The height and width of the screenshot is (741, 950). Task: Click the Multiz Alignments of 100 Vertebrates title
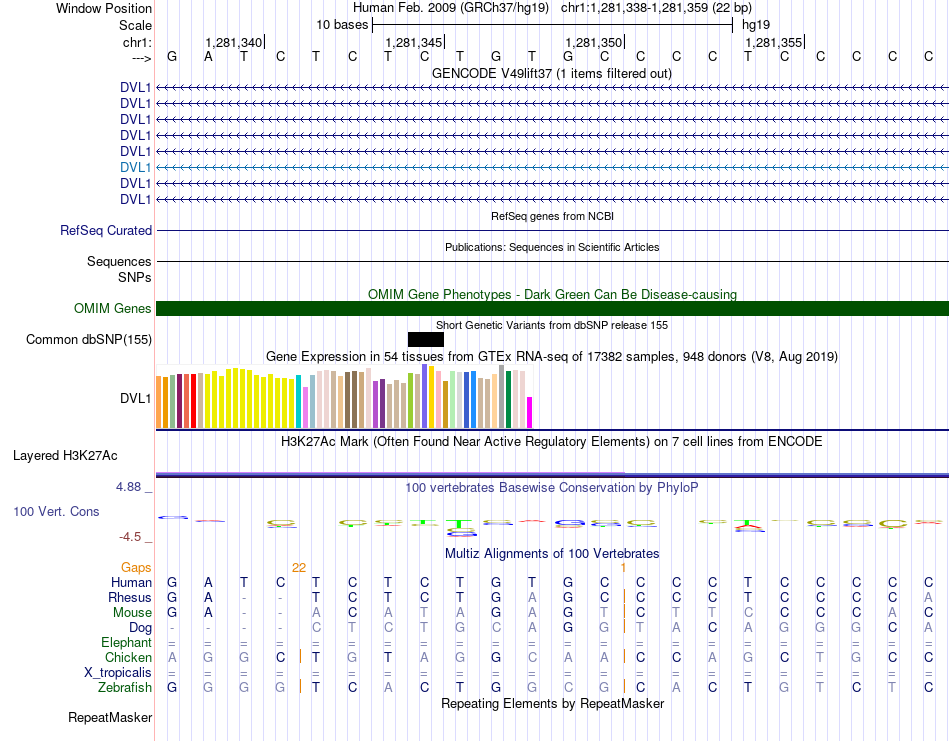click(x=552, y=553)
